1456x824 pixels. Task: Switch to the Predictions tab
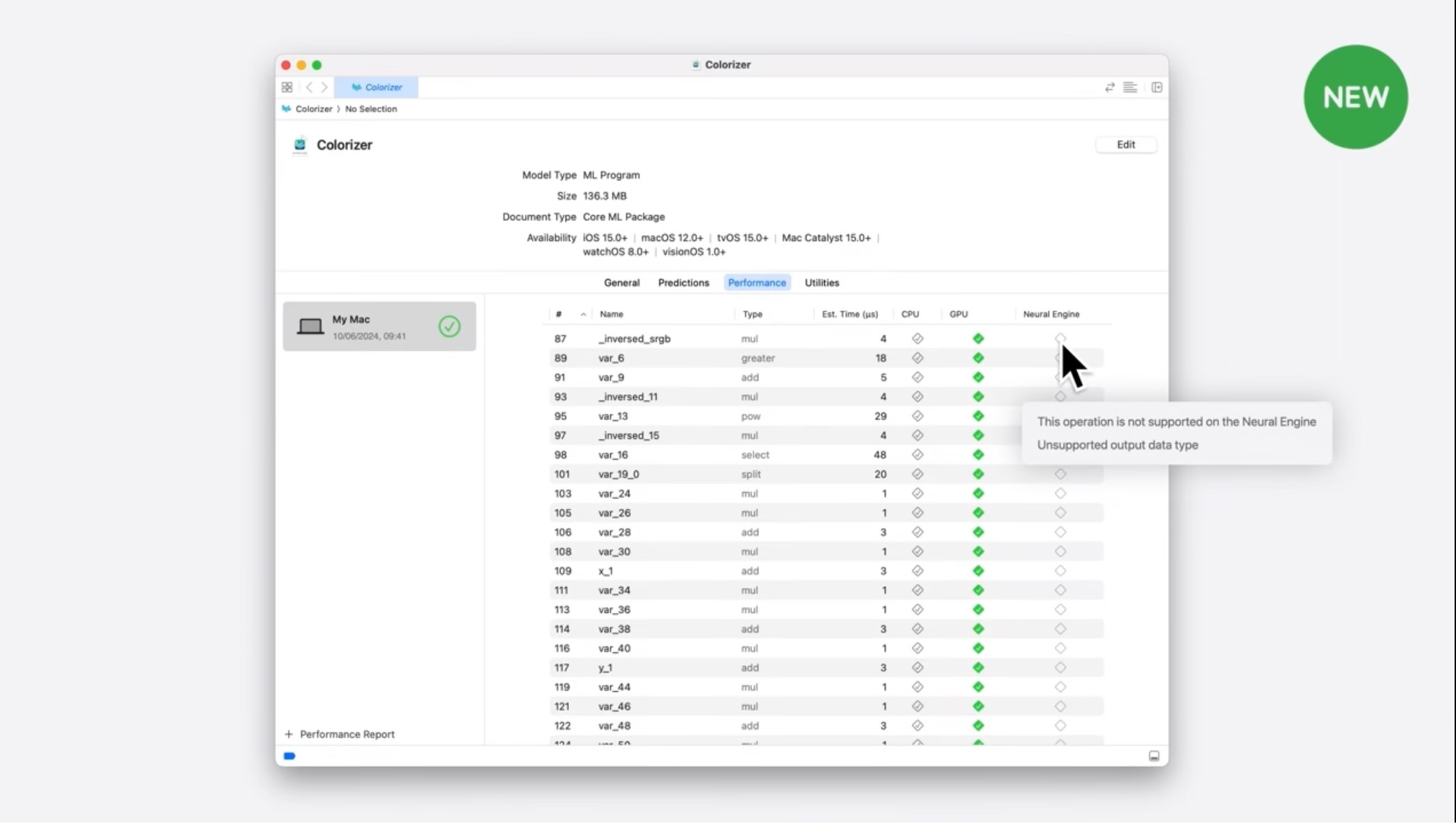683,283
